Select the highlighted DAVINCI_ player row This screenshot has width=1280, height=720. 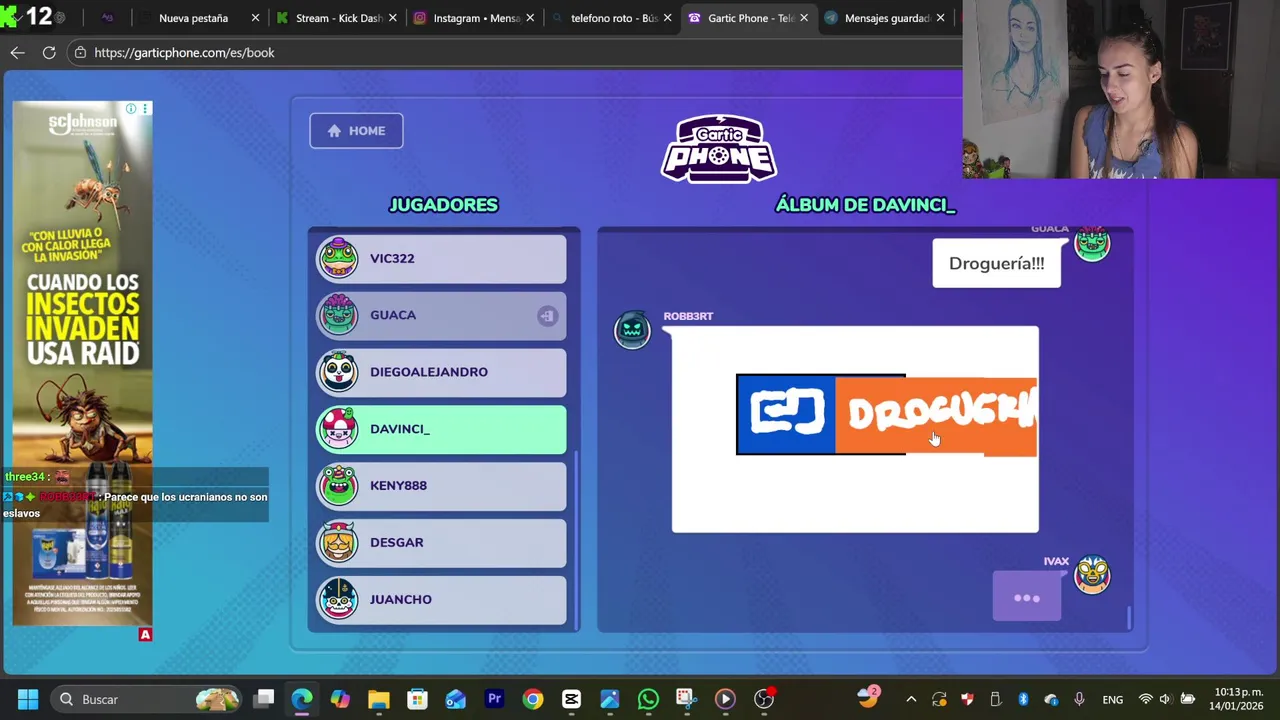pyautogui.click(x=441, y=429)
